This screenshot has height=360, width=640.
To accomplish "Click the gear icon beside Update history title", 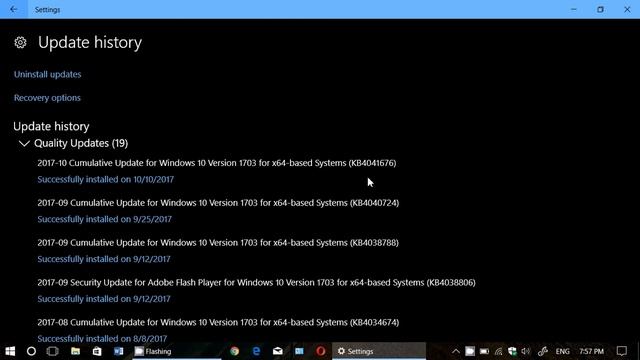I will tap(20, 42).
